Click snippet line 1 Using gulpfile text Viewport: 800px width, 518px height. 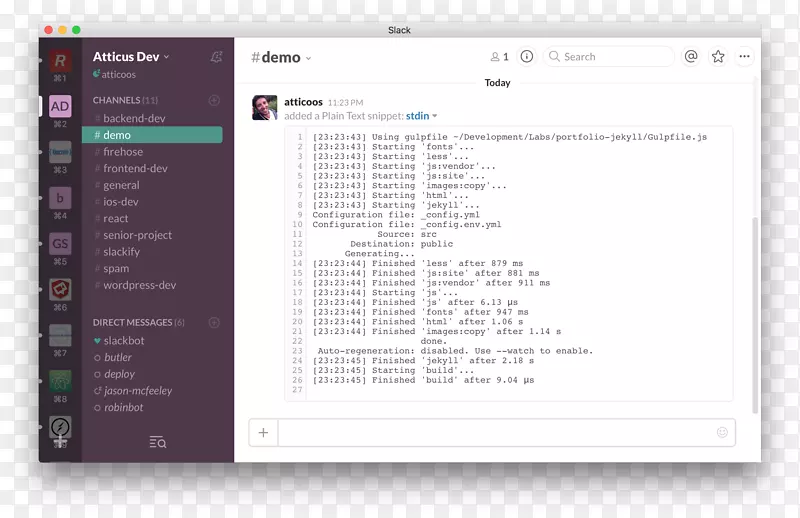[510, 137]
